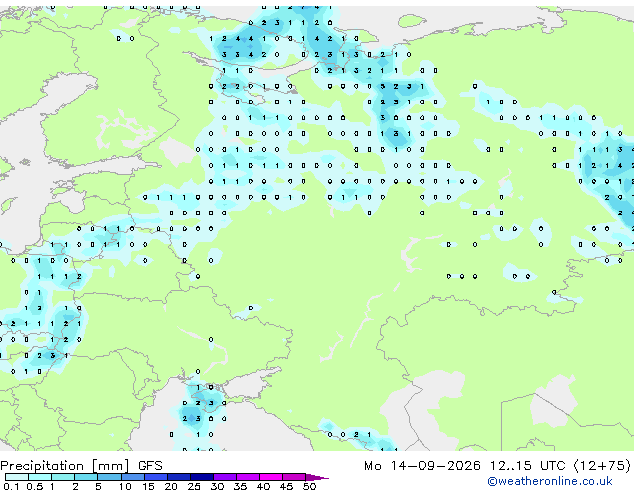Click the 10–15 mm blue legend swatch

point(132,477)
